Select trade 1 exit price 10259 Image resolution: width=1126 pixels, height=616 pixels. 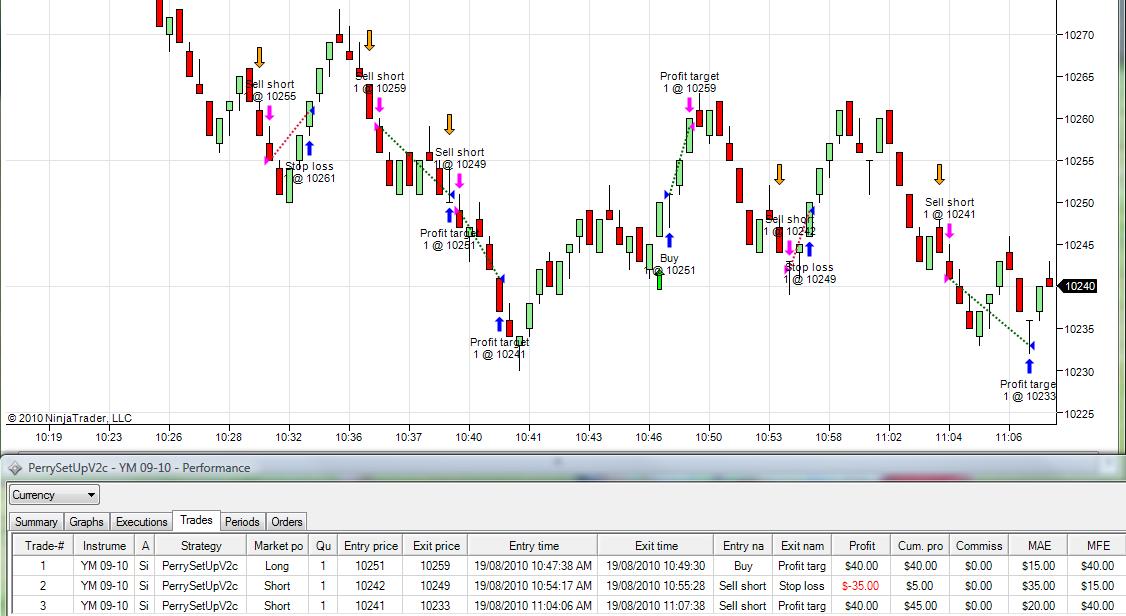(436, 566)
